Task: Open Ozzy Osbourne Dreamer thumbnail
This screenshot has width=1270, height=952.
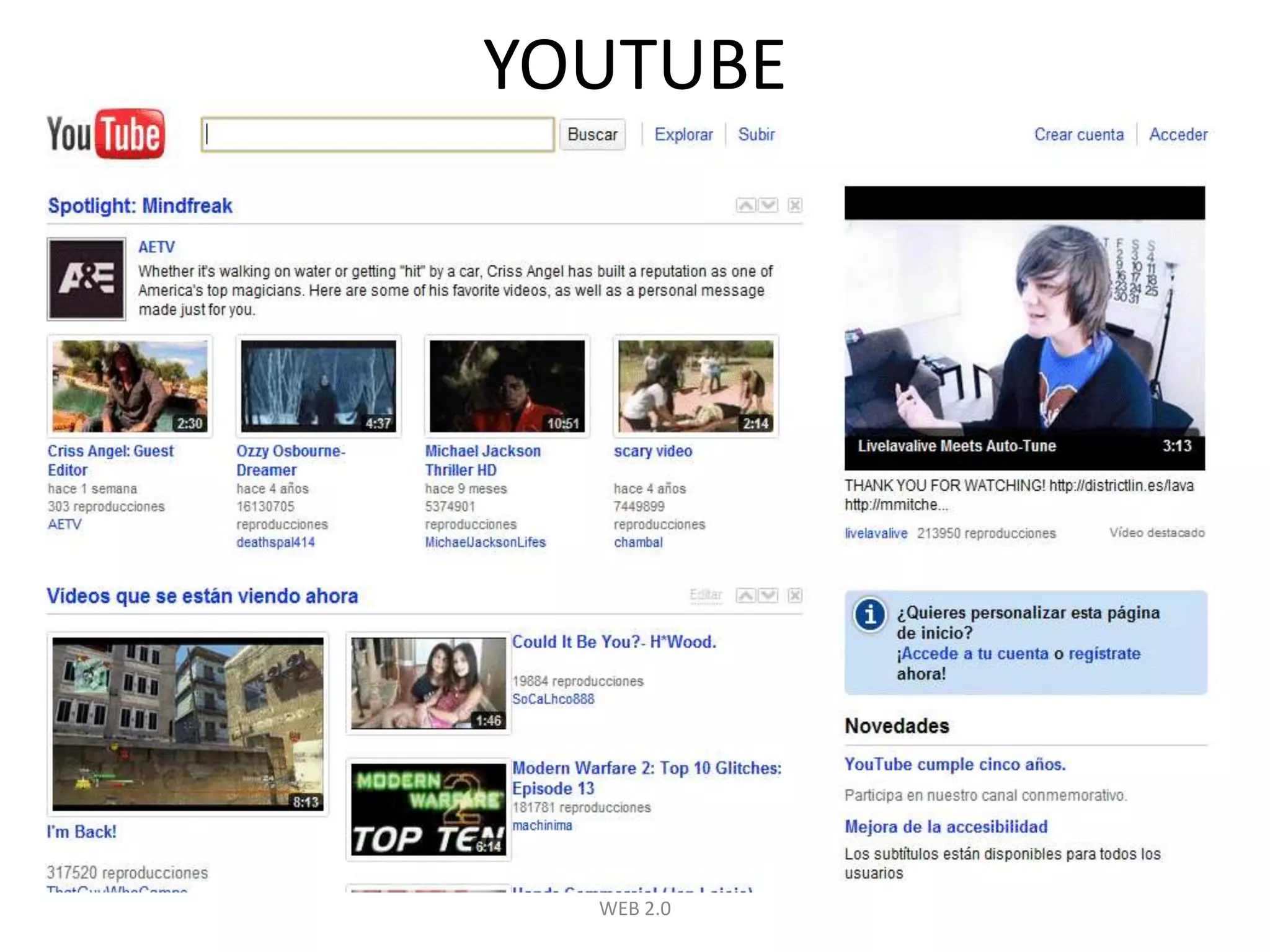Action: coord(318,386)
